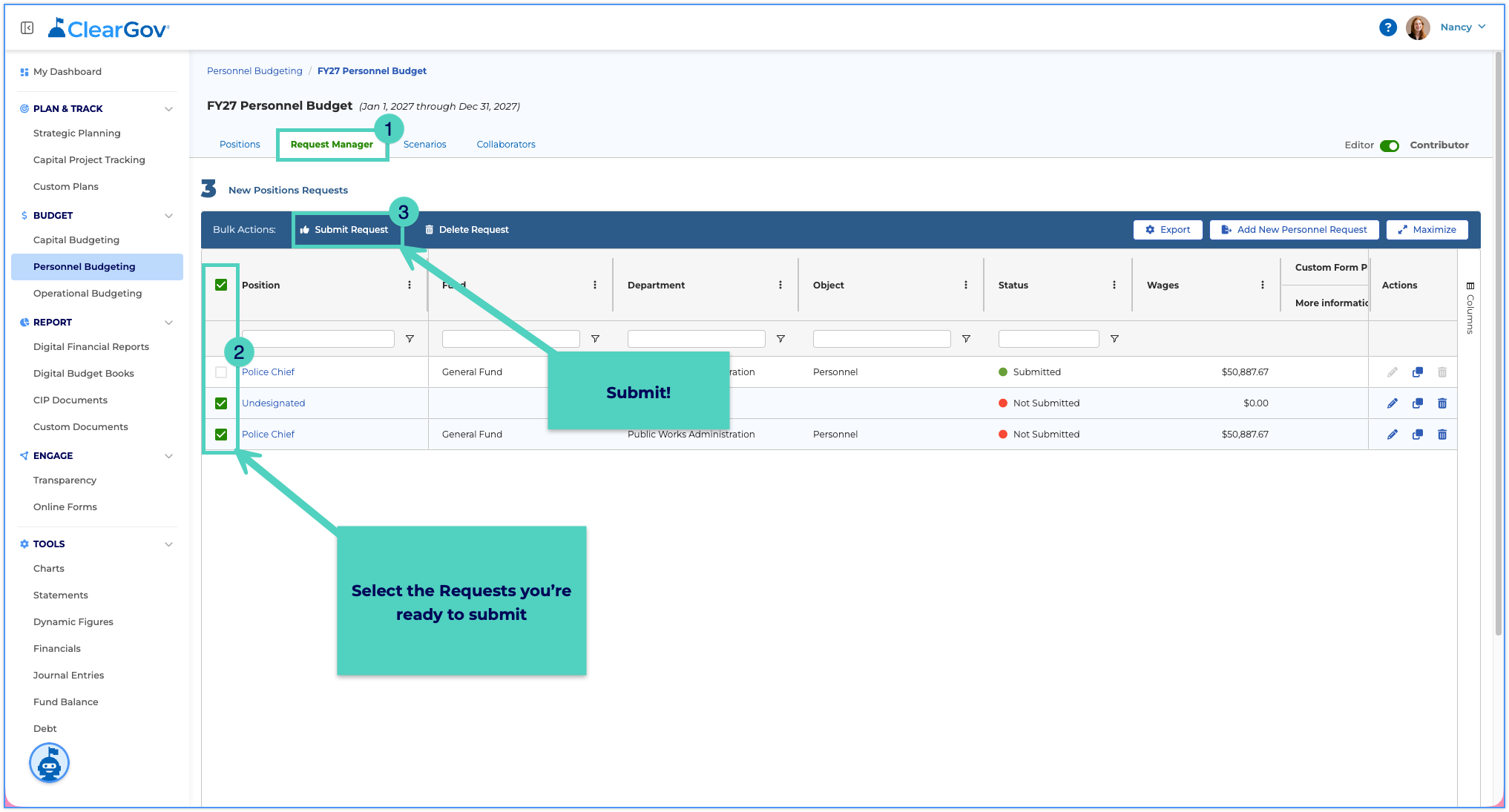Open Dynamic Figures in sidebar
This screenshot has height=812, width=1509.
coord(73,622)
